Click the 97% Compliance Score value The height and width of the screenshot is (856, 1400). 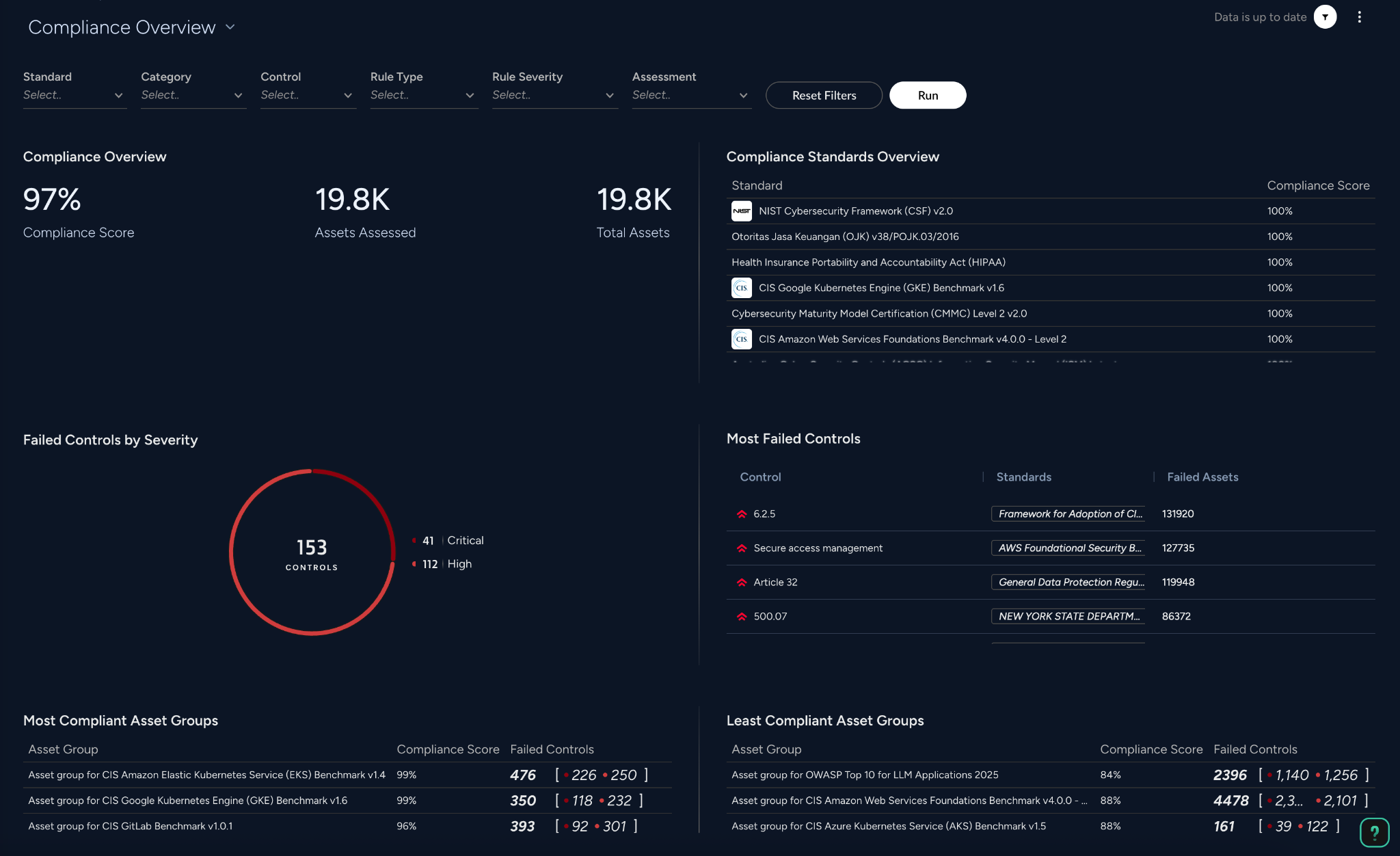[x=52, y=200]
